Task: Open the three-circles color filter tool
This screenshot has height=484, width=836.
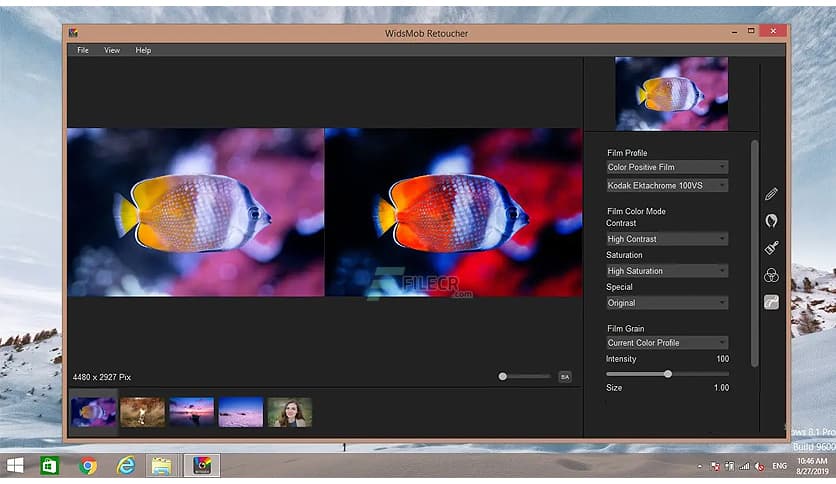Action: pos(771,275)
